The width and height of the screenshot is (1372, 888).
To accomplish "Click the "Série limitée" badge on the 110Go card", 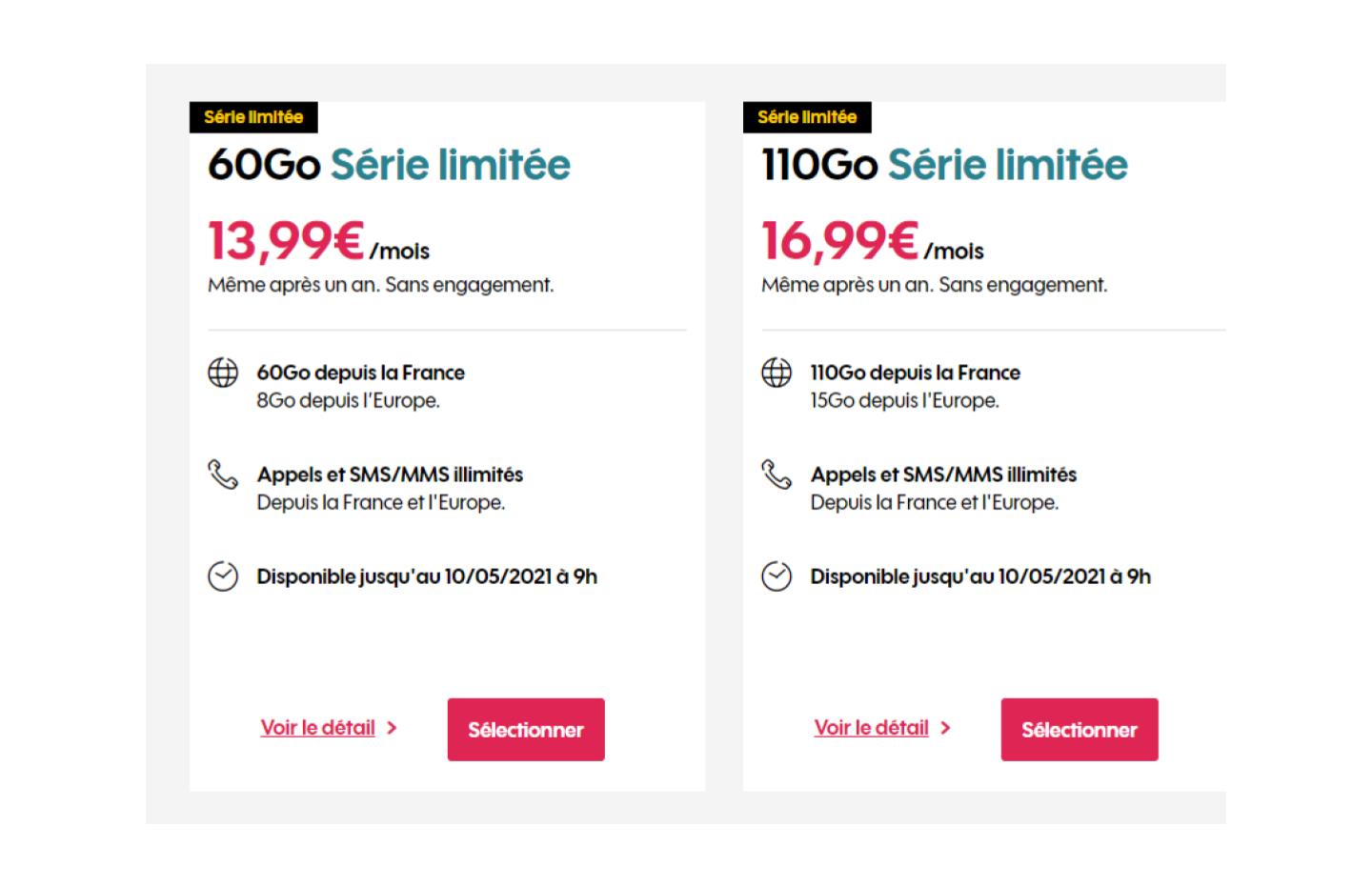I will click(807, 117).
